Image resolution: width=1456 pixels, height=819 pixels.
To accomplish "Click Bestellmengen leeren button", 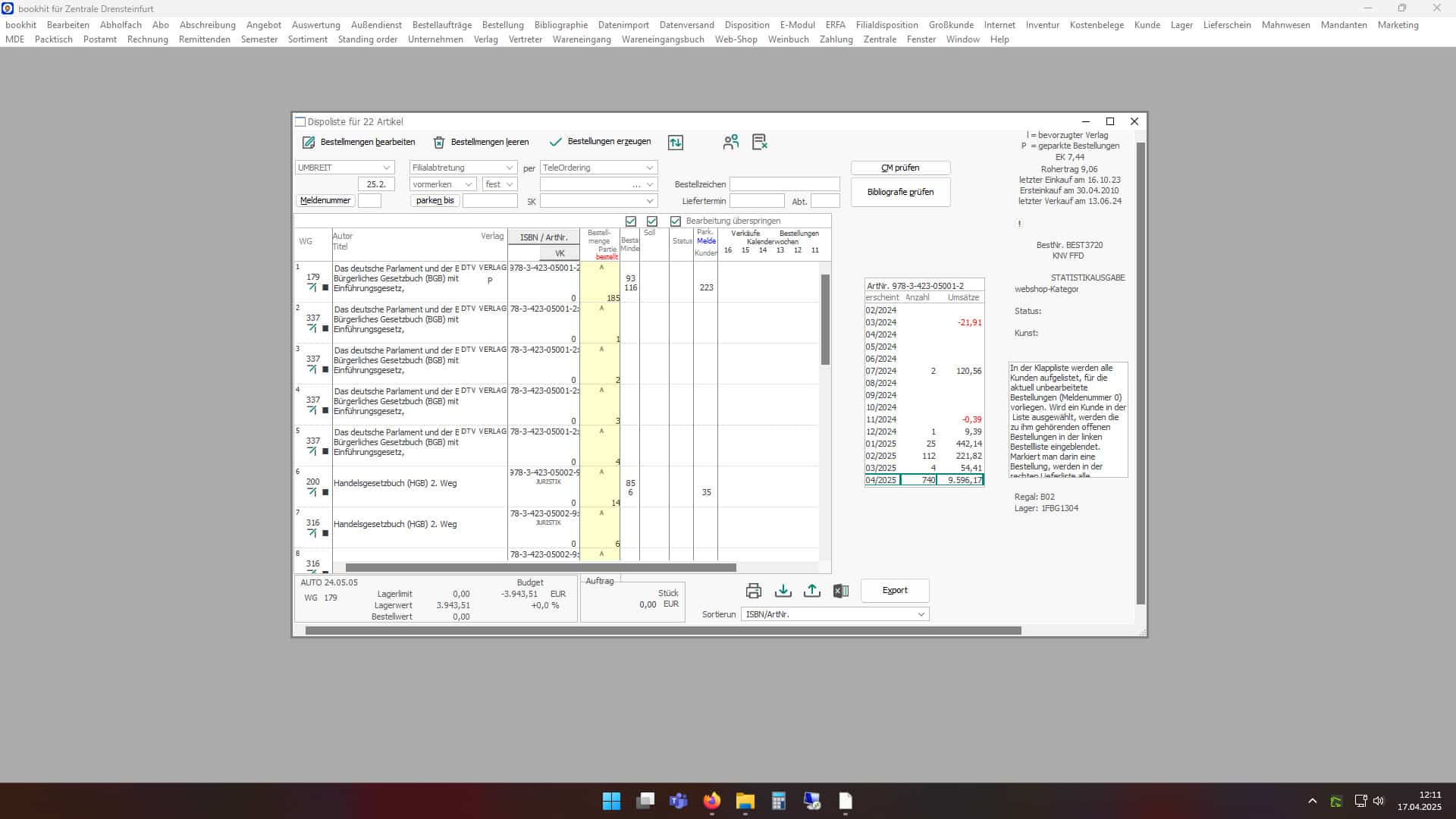I will (481, 142).
